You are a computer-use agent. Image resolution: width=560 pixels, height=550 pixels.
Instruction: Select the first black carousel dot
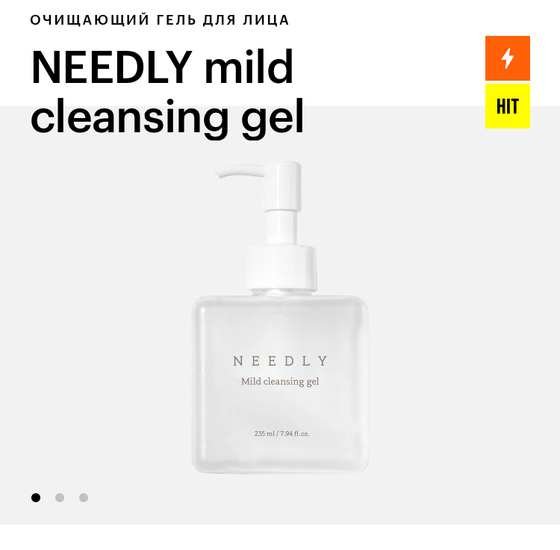click(36, 498)
